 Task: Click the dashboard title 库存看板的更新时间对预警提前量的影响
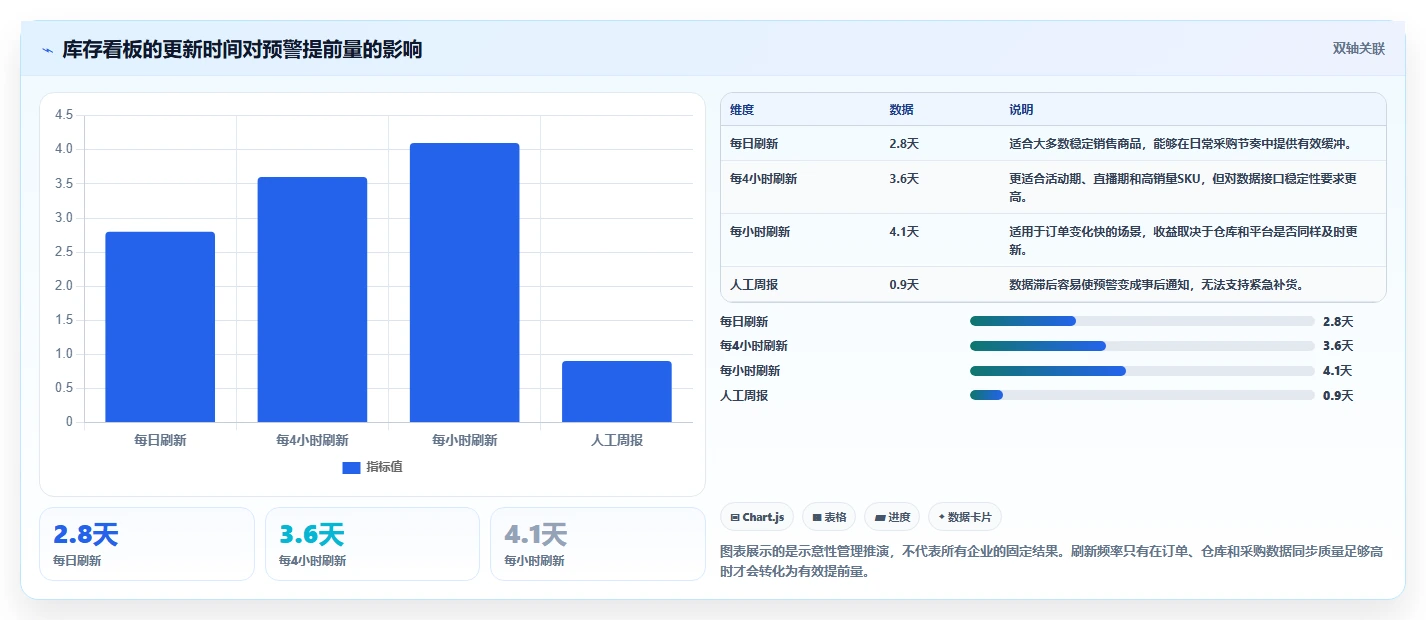click(x=242, y=50)
